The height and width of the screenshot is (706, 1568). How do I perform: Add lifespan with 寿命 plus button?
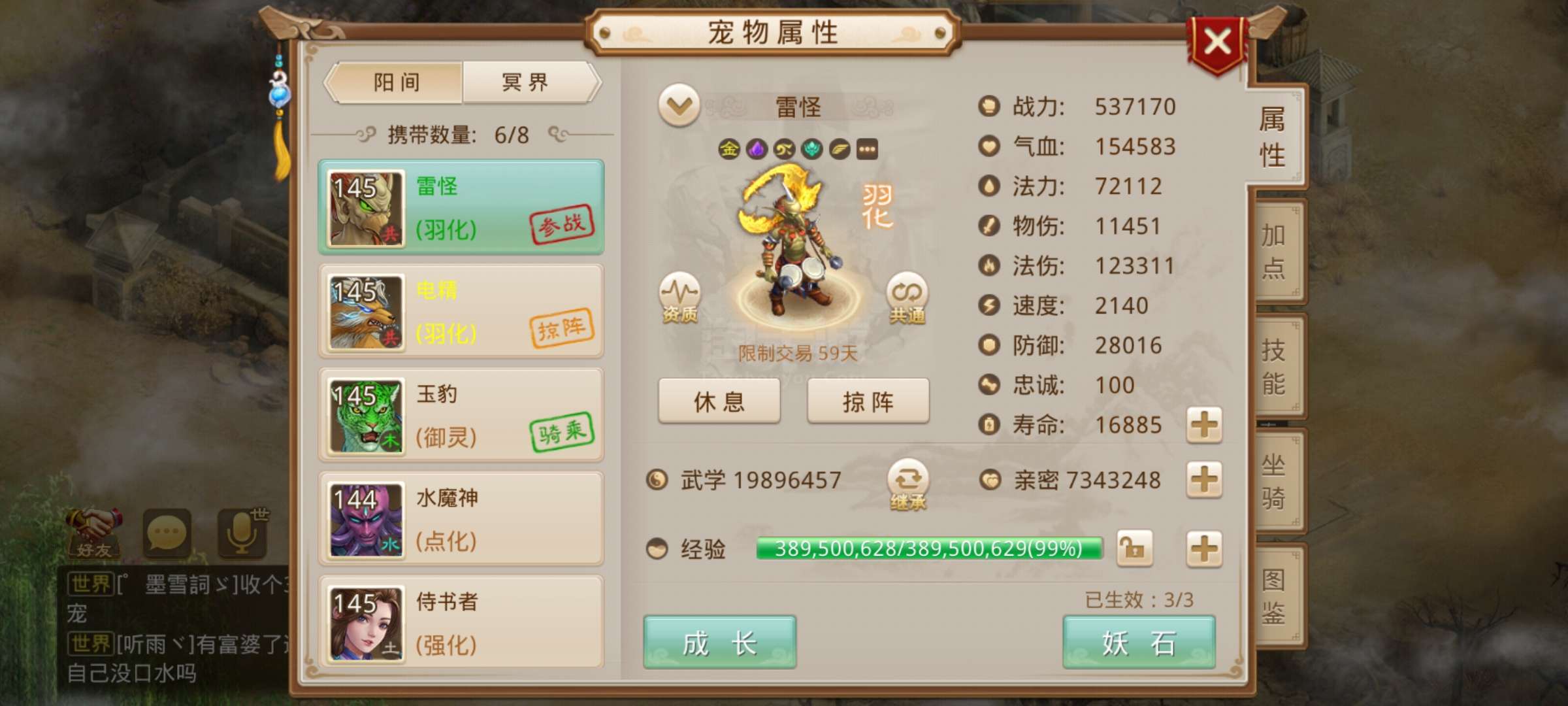1204,425
